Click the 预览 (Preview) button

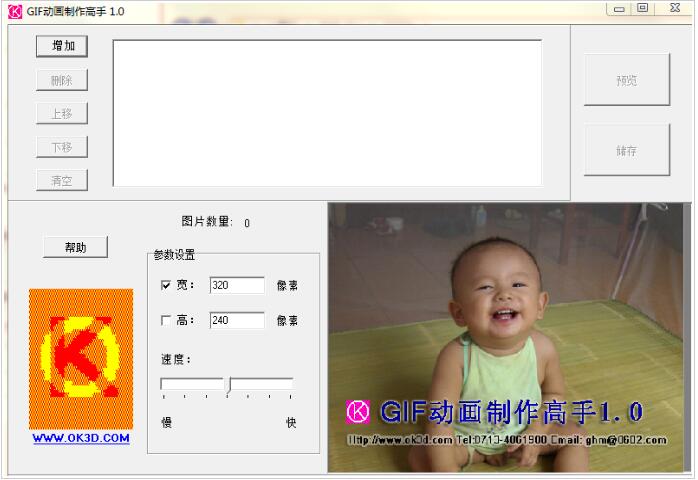click(x=627, y=80)
